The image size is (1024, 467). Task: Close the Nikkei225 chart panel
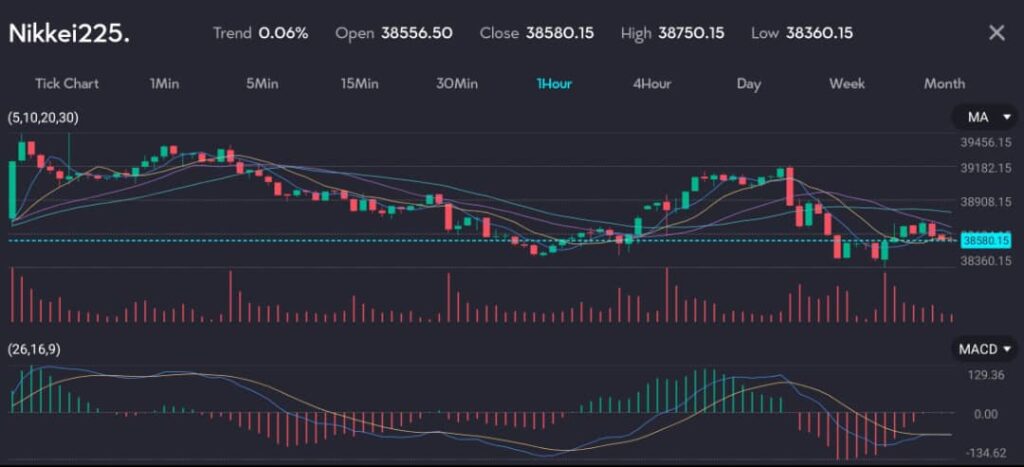[x=996, y=33]
